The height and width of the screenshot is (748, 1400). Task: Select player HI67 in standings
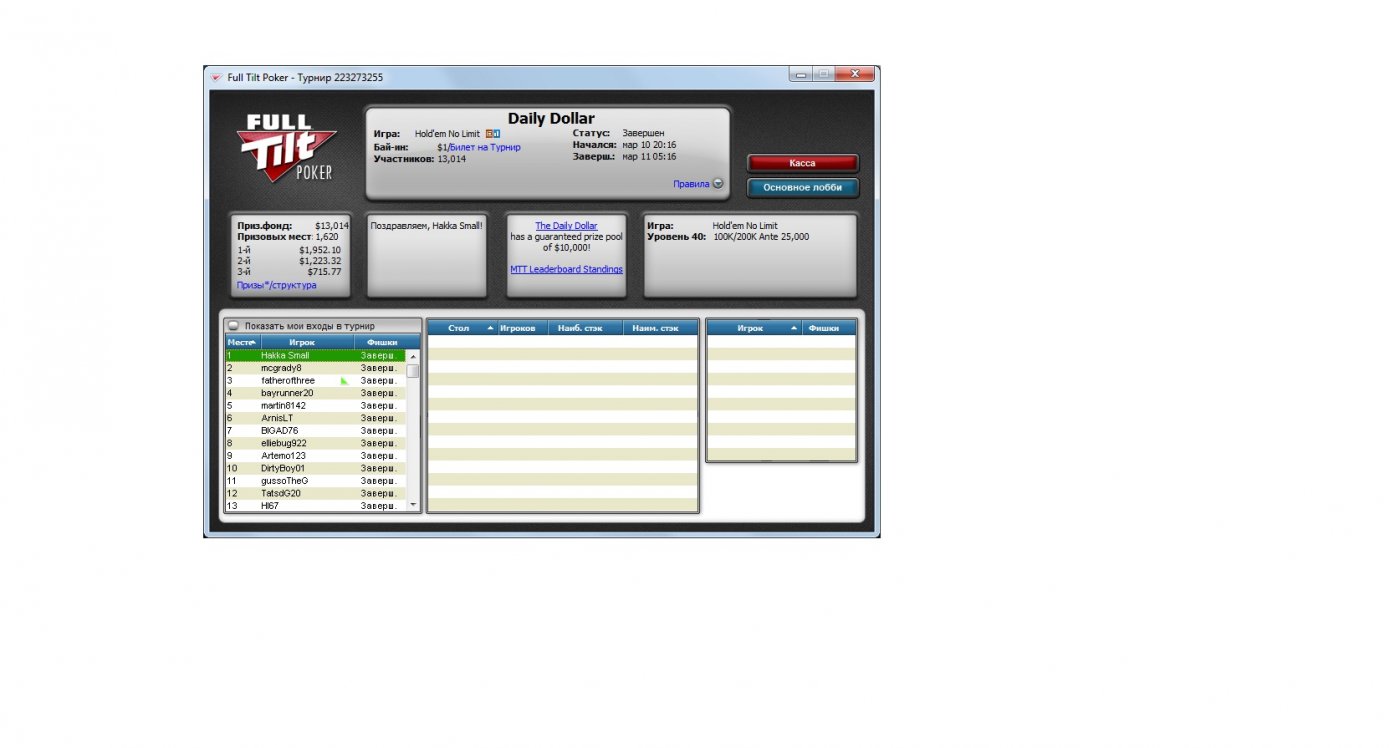pos(316,505)
